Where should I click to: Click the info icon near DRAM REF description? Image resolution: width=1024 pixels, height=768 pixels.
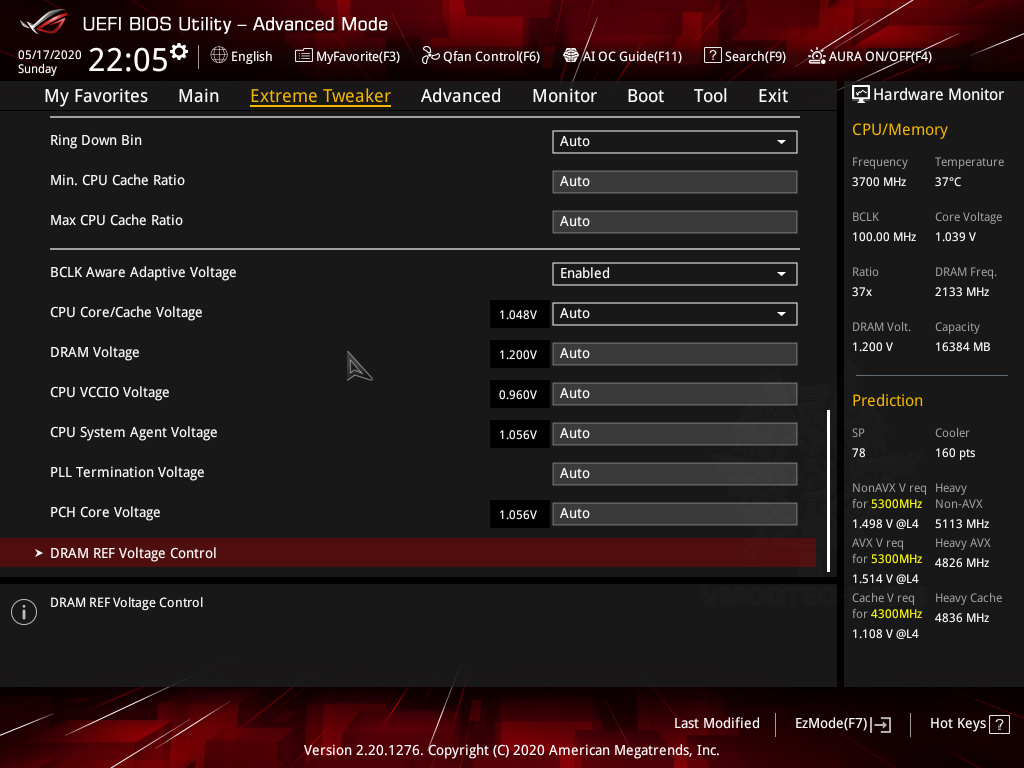[x=23, y=611]
